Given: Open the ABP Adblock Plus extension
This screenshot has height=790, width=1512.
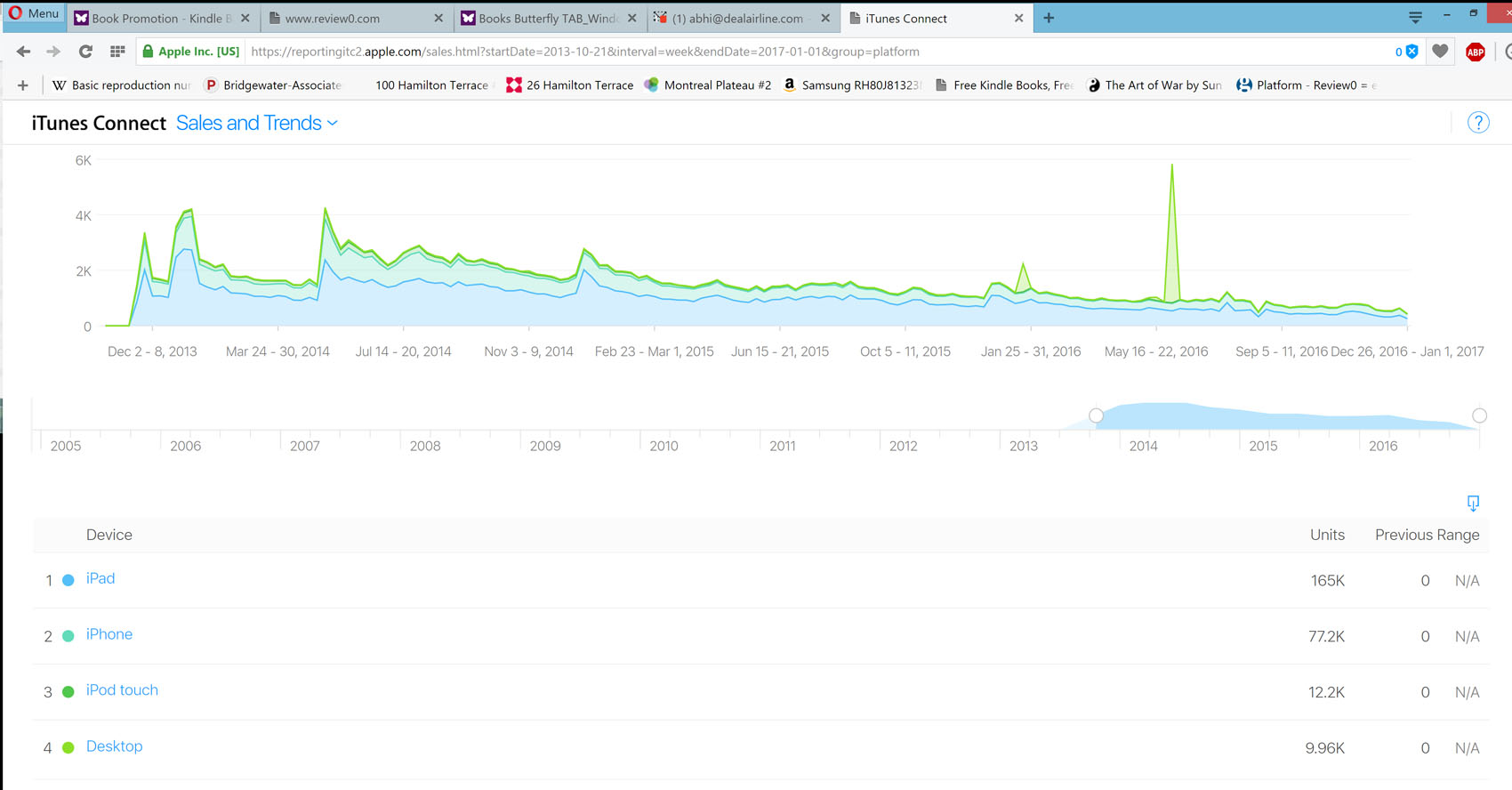Looking at the screenshot, I should tap(1476, 52).
